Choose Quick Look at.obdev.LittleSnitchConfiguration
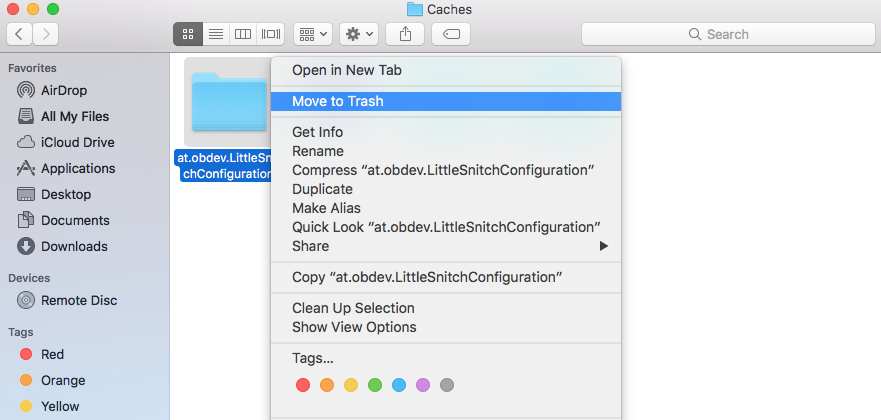881x420 pixels. (x=446, y=227)
